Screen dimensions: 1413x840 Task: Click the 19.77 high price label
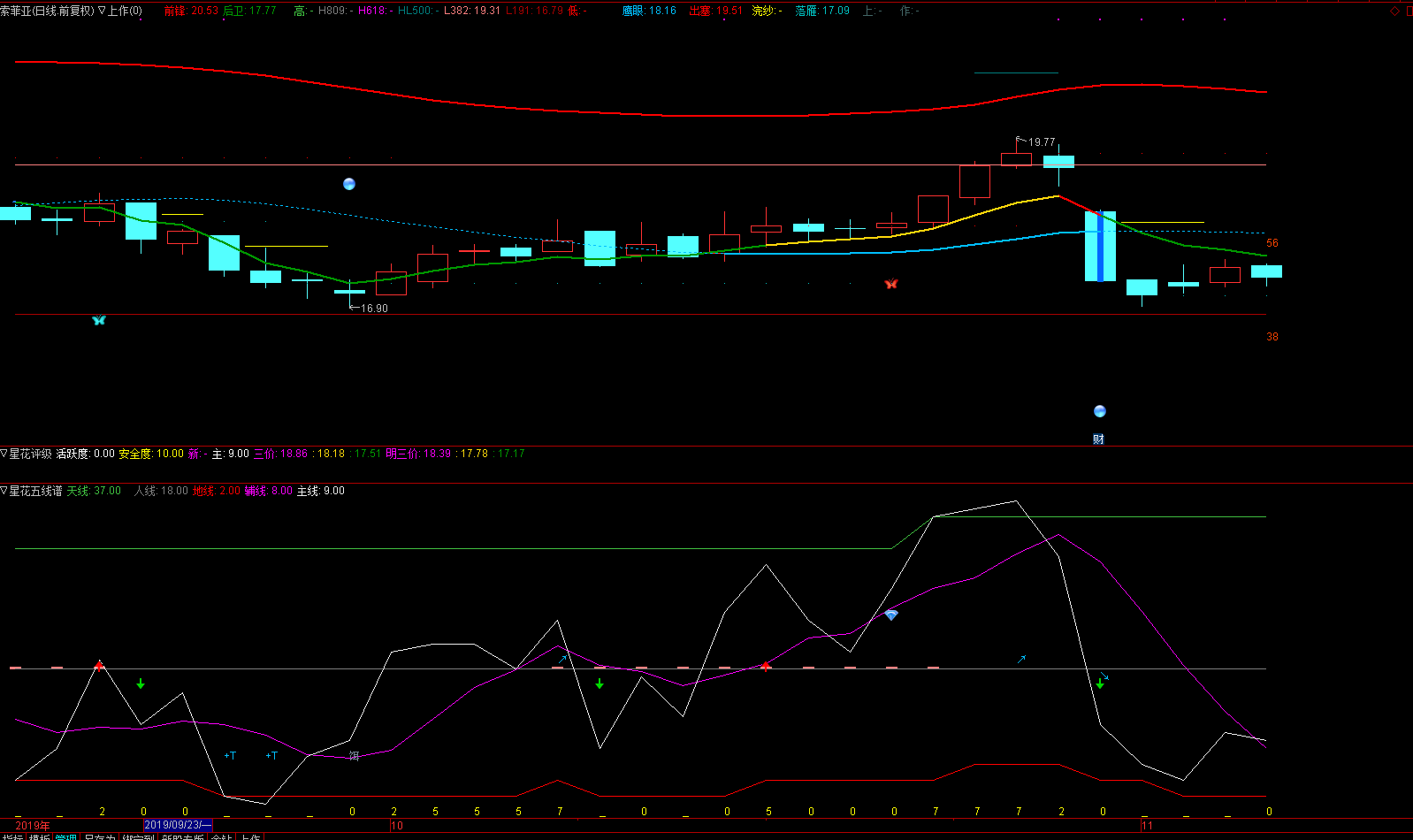pyautogui.click(x=1042, y=141)
